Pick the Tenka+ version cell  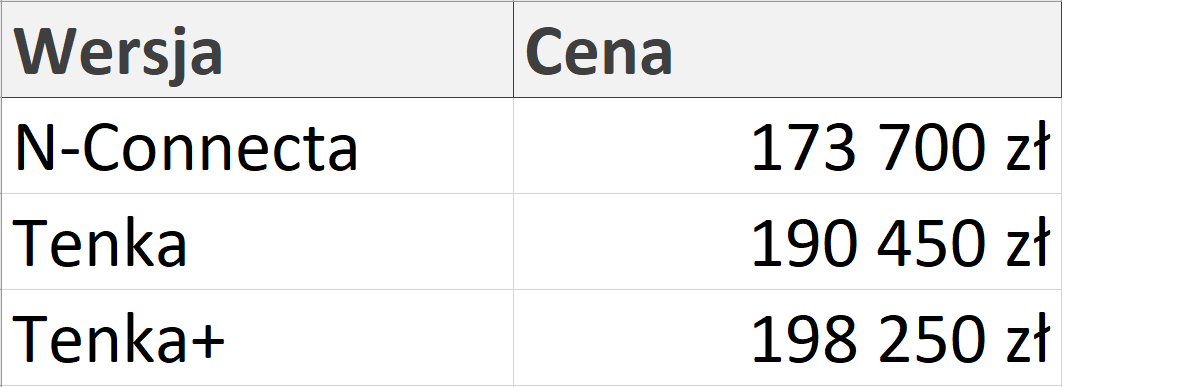pos(257,338)
